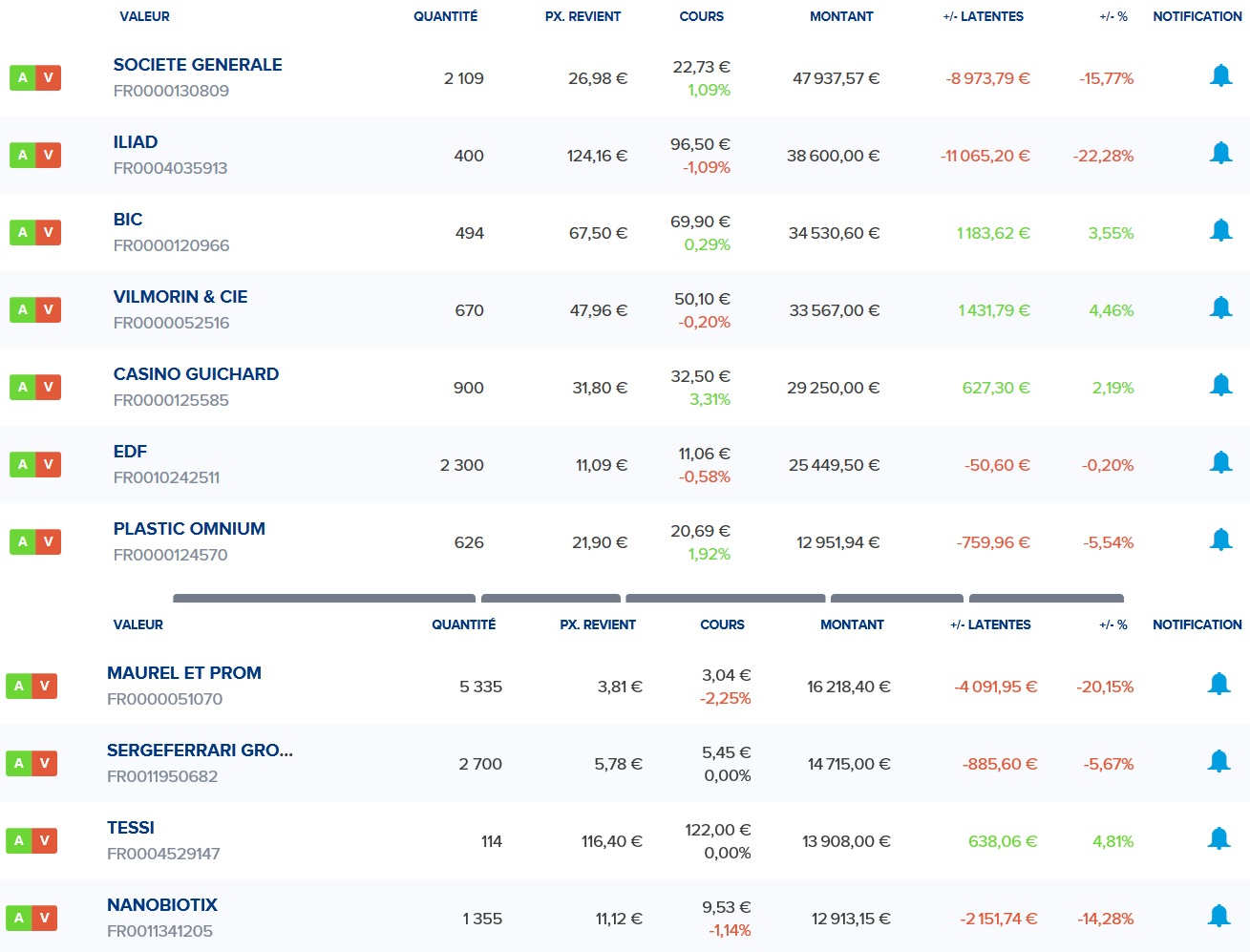The height and width of the screenshot is (952, 1250).
Task: Open the notification bell for ILIAD
Action: [1220, 153]
